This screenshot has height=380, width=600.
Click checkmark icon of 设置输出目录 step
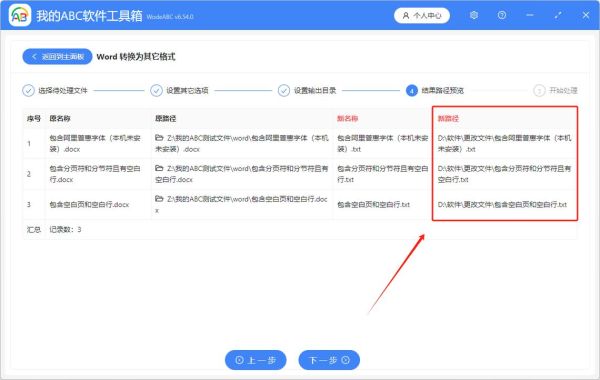[284, 91]
